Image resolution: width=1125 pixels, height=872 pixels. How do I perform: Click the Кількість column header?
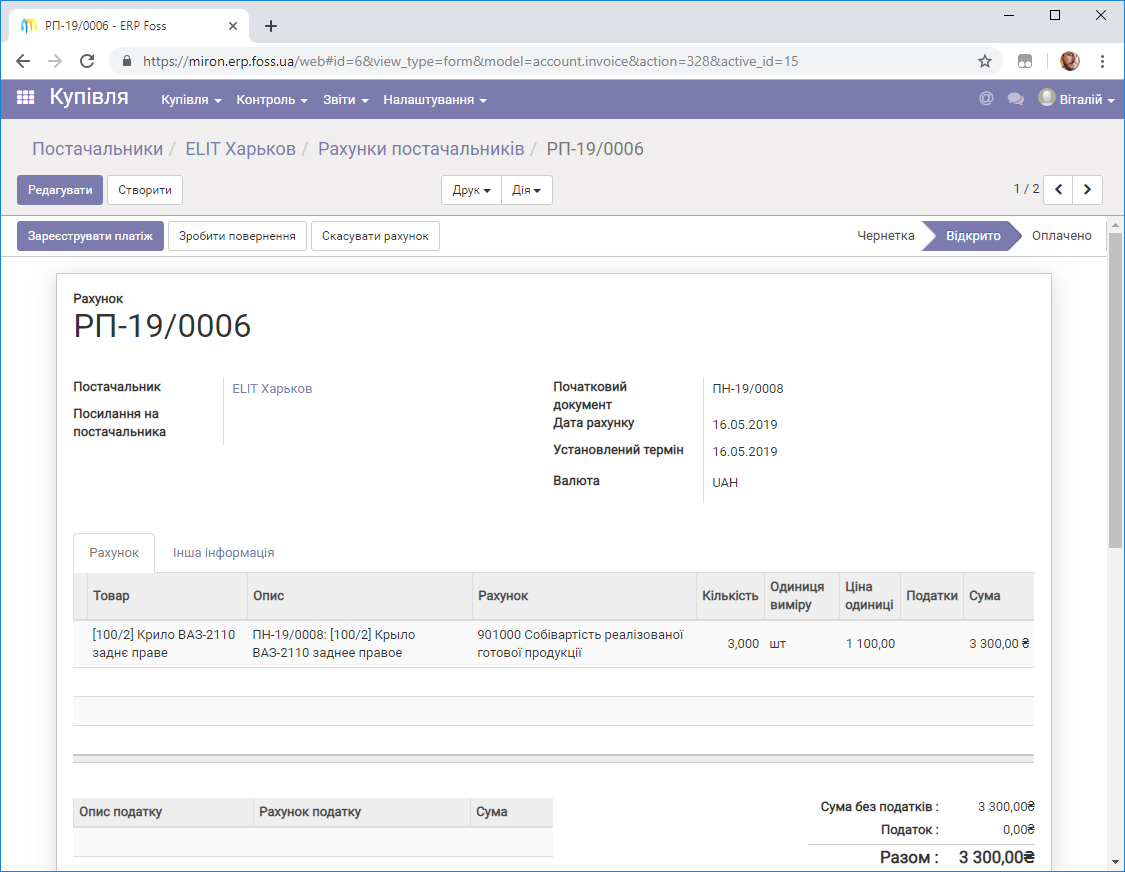pyautogui.click(x=730, y=596)
